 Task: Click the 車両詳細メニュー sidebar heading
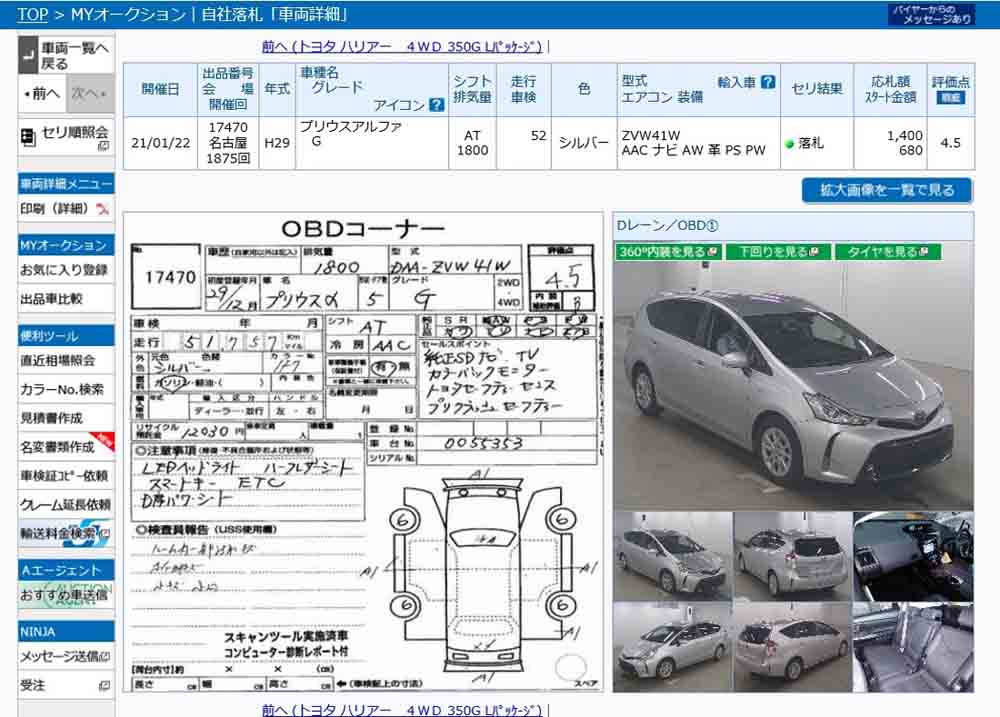tap(66, 184)
